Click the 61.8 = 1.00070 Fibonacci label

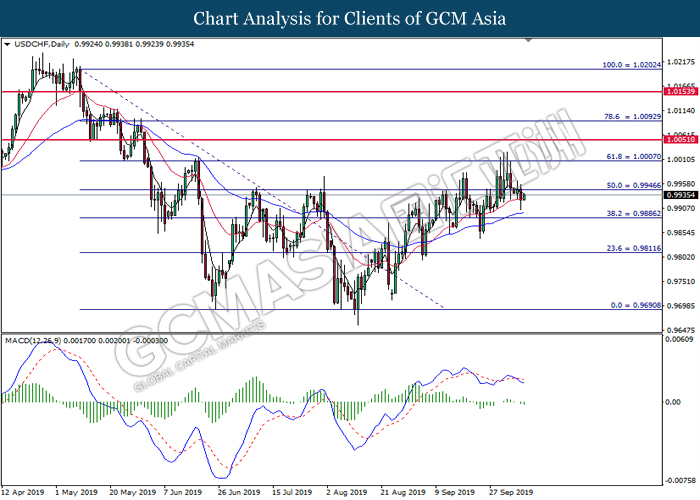pos(634,157)
